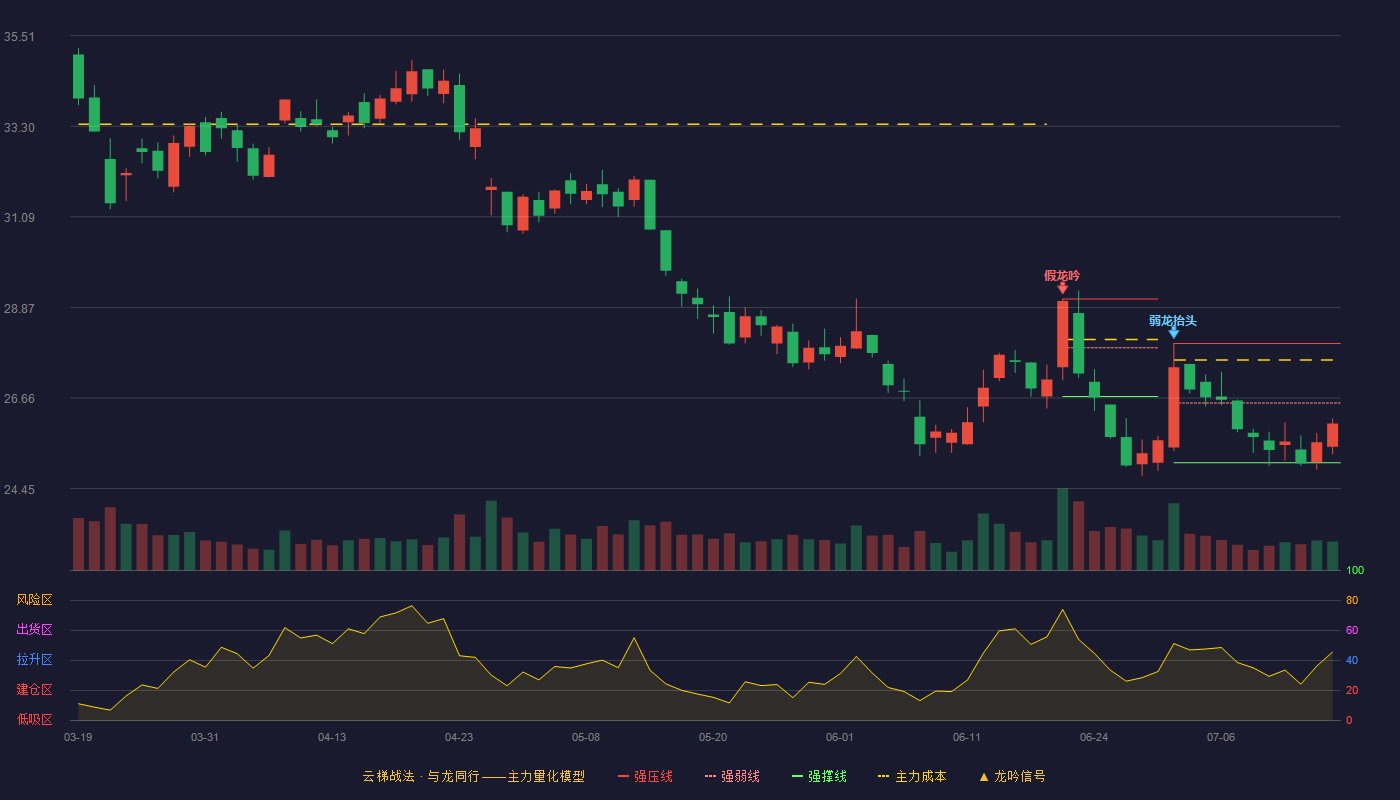Select the 建仓区 zone label
The height and width of the screenshot is (800, 1400).
(34, 690)
